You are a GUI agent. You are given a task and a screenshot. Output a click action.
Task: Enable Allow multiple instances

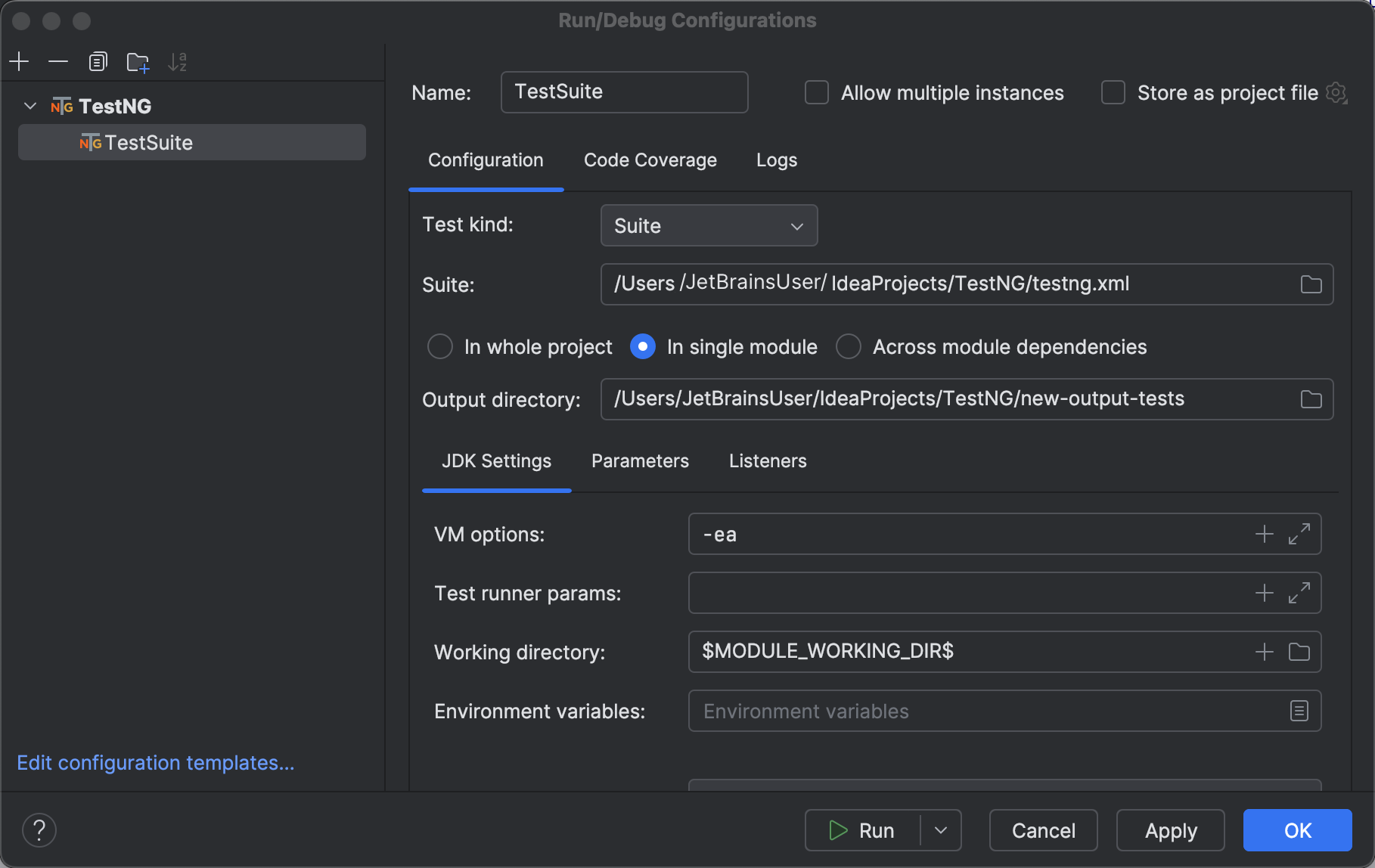[816, 92]
